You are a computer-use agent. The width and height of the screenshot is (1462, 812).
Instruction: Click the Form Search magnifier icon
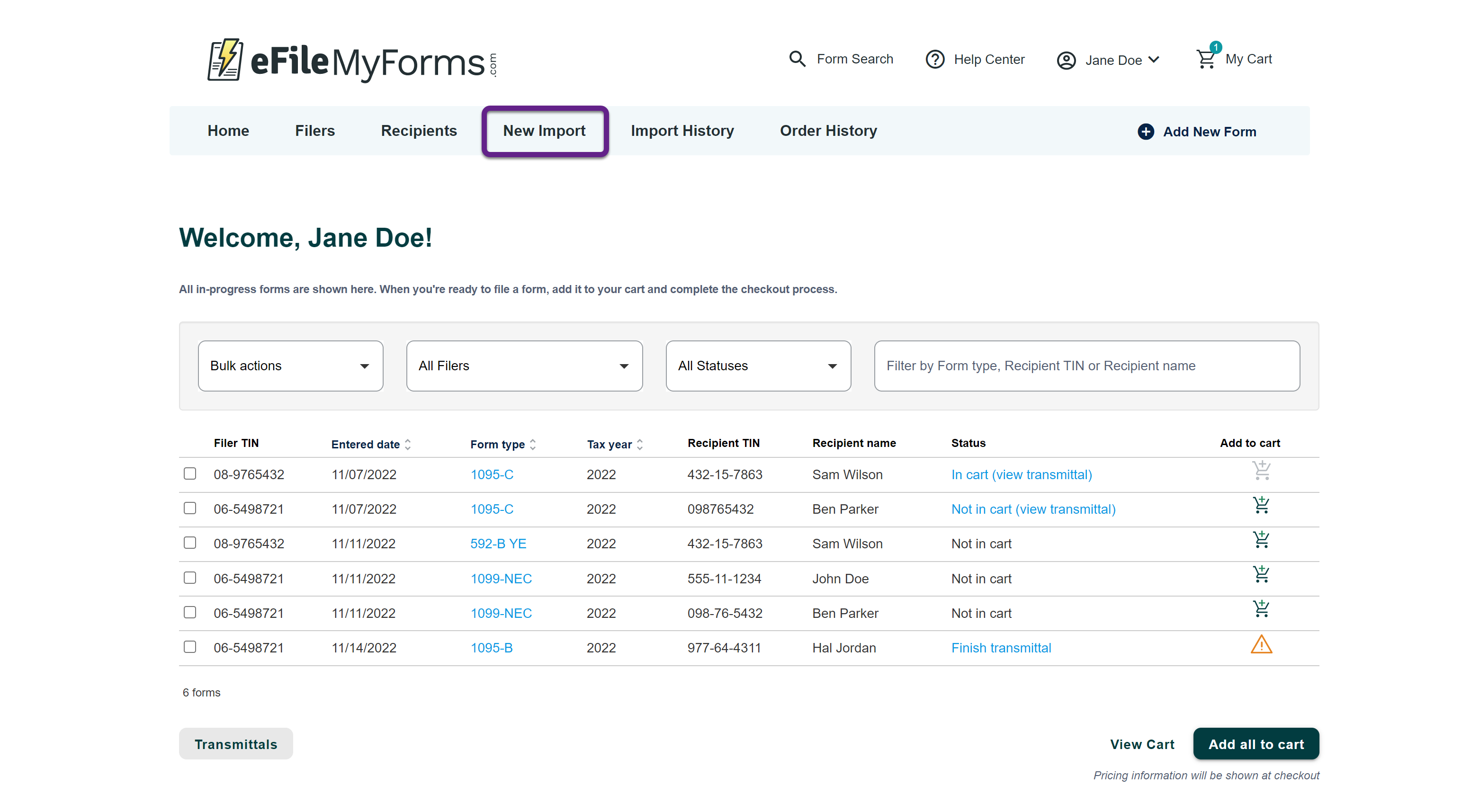797,59
